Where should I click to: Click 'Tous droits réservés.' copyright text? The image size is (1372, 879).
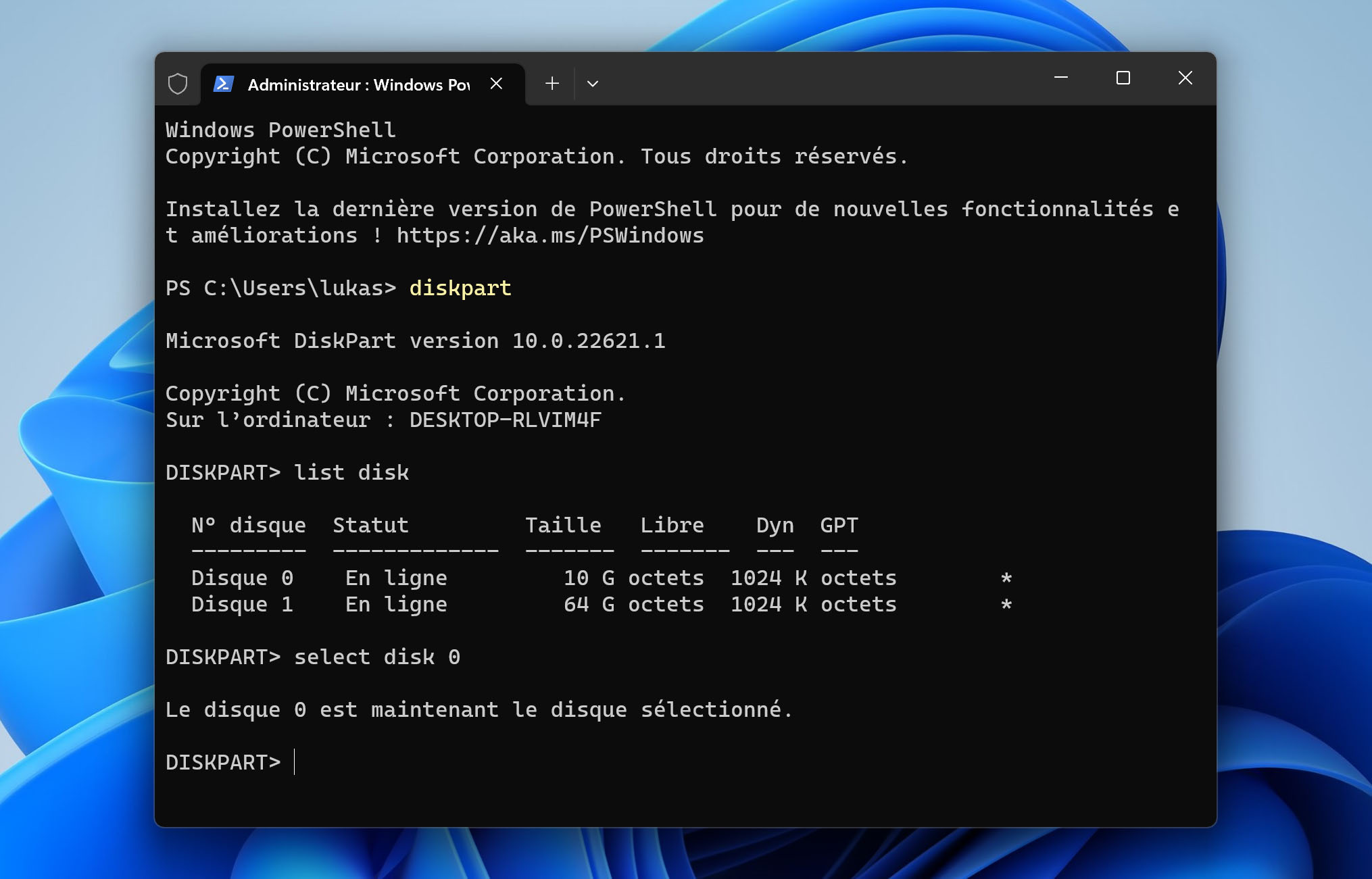coord(775,156)
